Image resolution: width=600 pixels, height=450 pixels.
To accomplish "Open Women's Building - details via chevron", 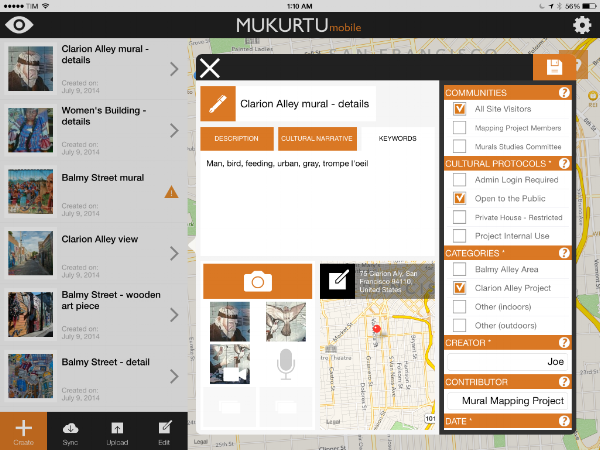I will (x=174, y=130).
